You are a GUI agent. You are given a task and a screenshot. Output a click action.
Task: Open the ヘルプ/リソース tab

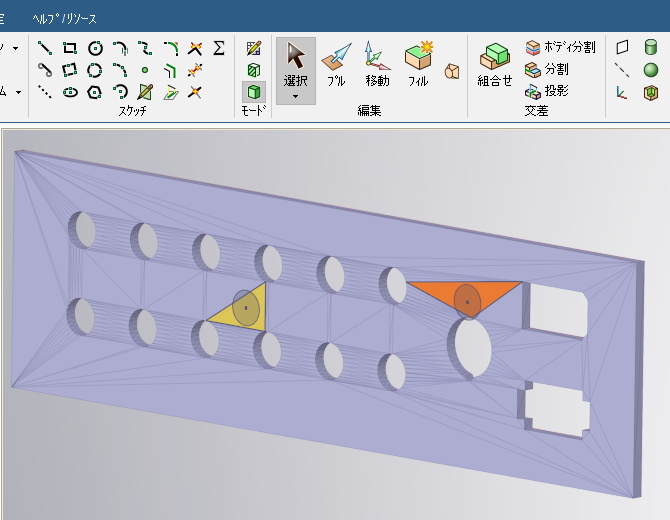(65, 19)
